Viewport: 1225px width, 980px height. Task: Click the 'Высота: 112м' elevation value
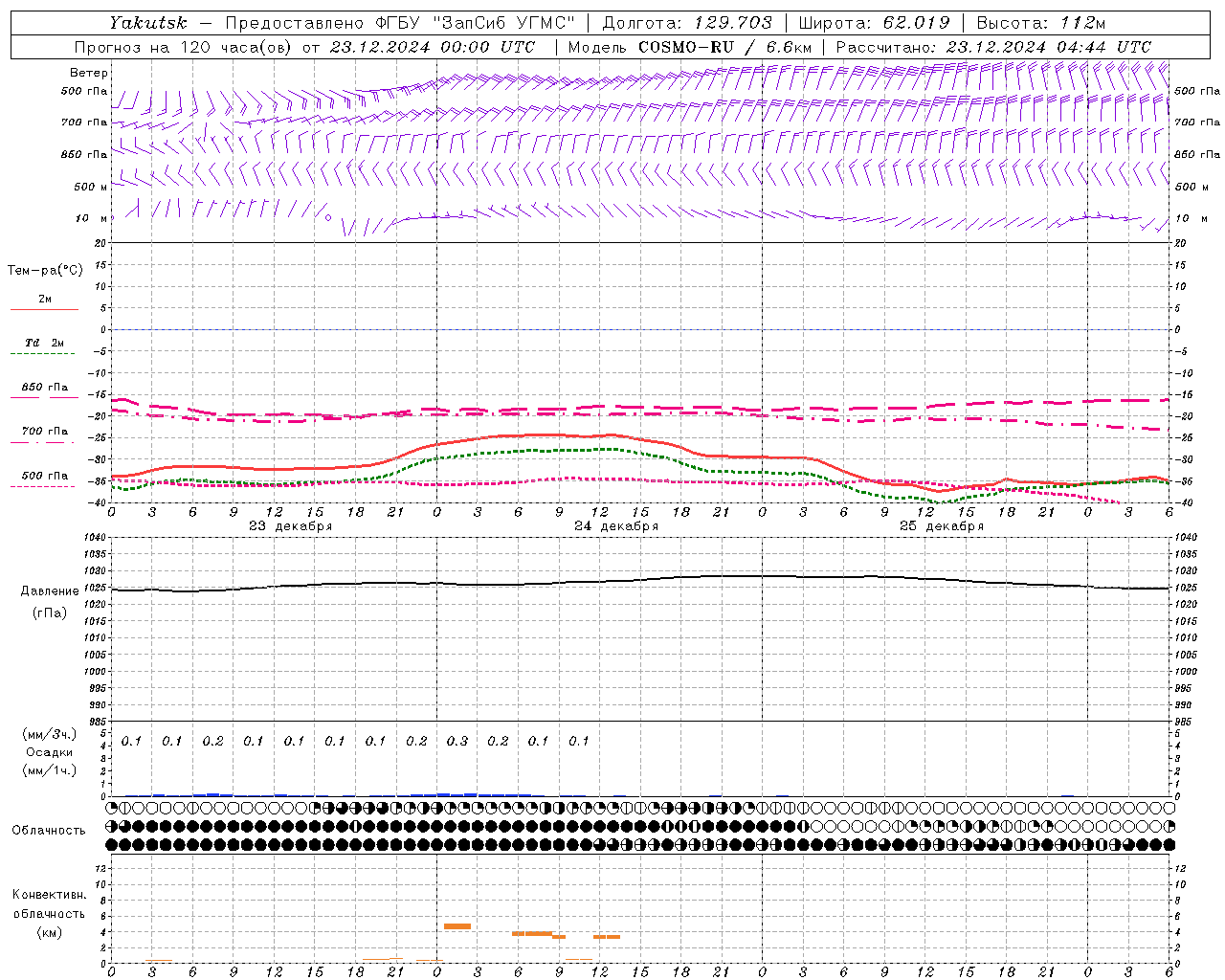point(1041,23)
